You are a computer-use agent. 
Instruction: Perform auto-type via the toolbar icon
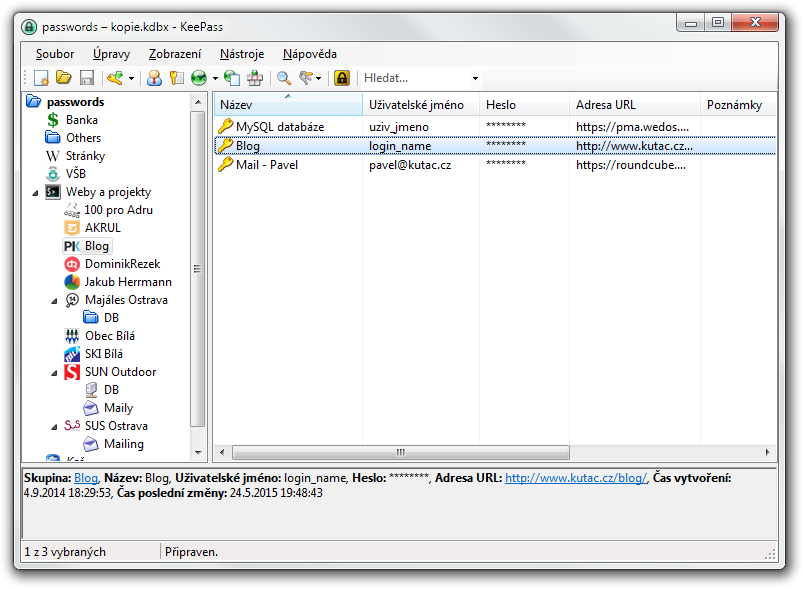(255, 78)
